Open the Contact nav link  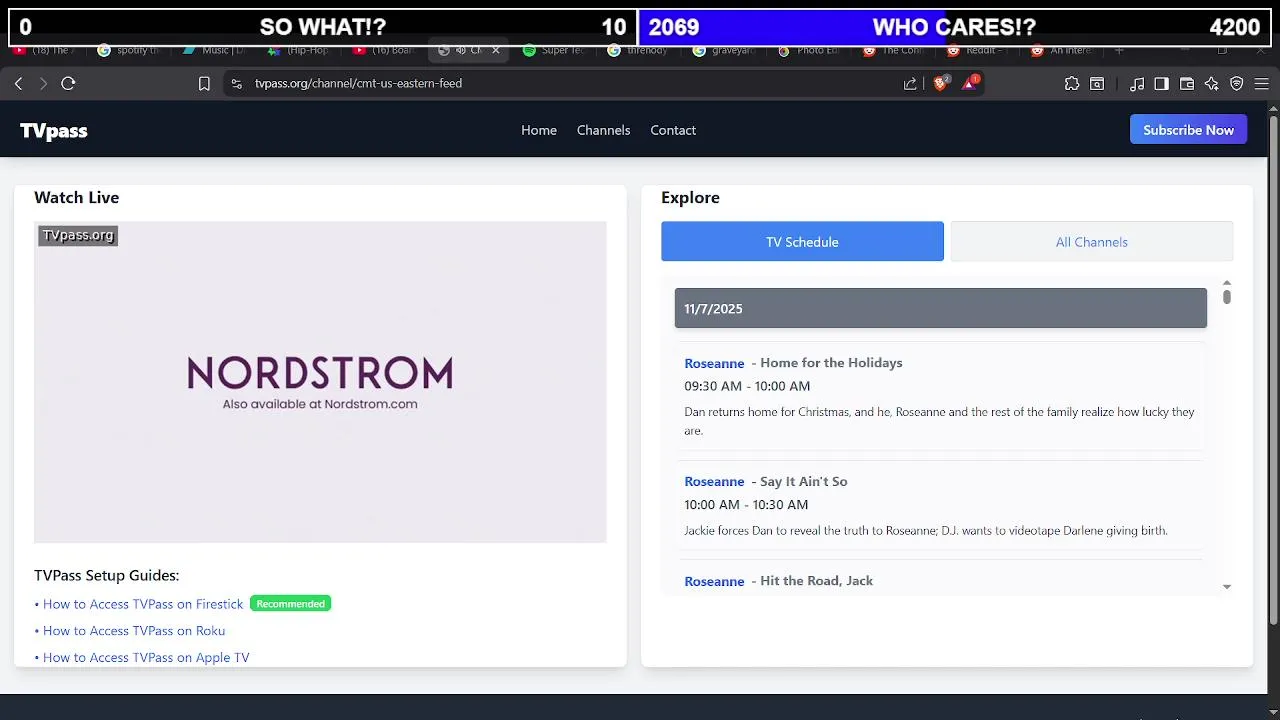673,130
